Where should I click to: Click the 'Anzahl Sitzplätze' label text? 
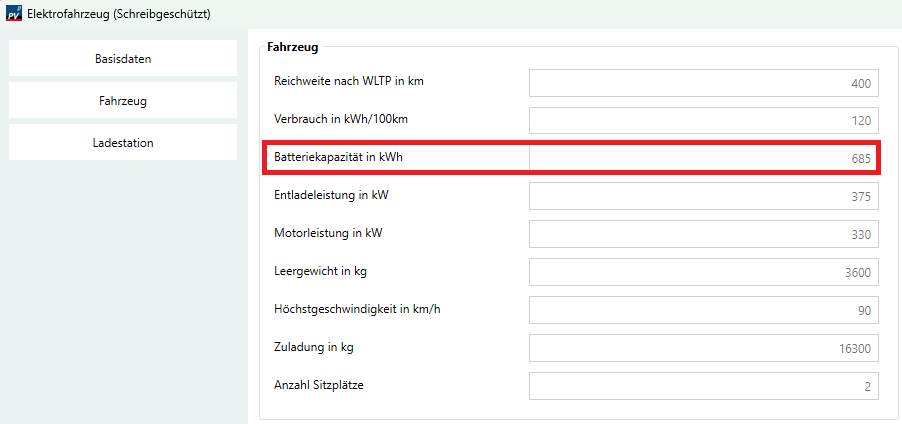click(x=318, y=385)
